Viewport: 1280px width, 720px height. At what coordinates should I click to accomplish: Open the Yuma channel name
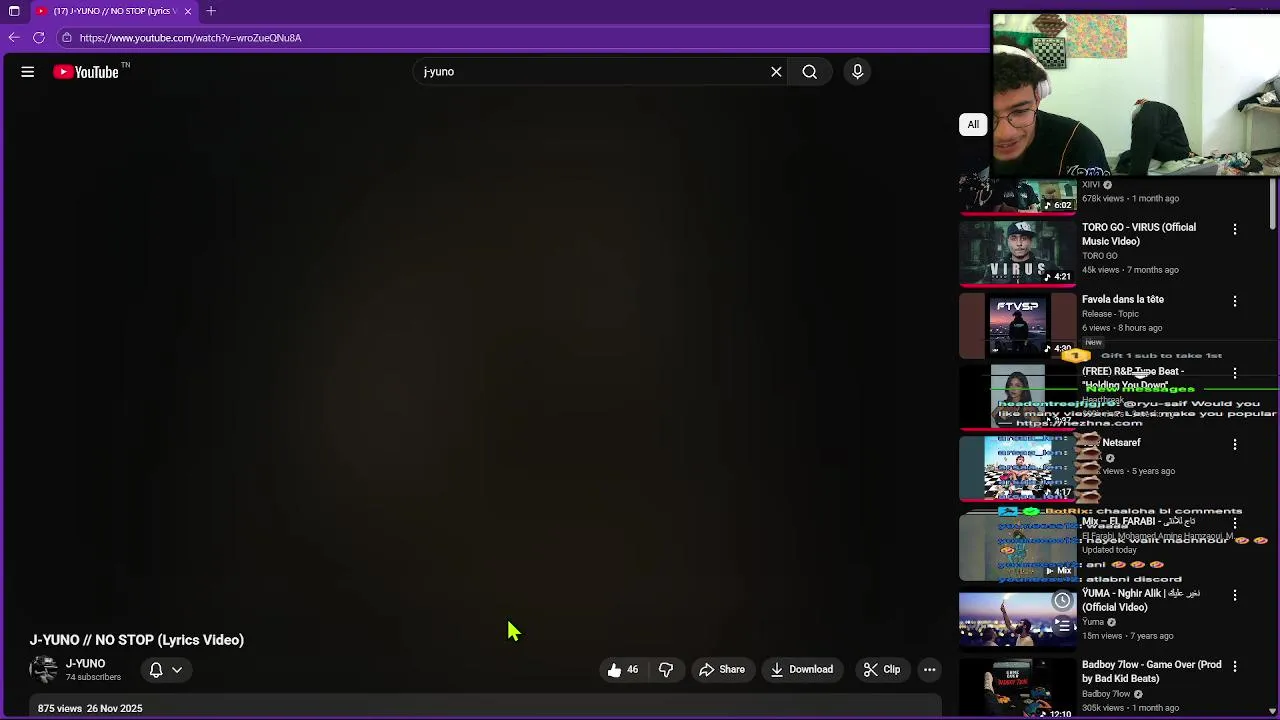click(1093, 622)
